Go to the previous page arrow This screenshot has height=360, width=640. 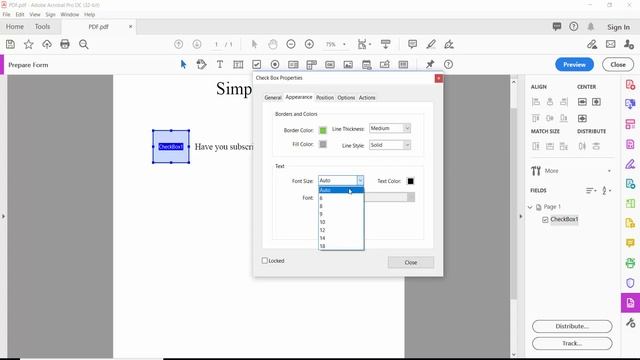(178, 44)
